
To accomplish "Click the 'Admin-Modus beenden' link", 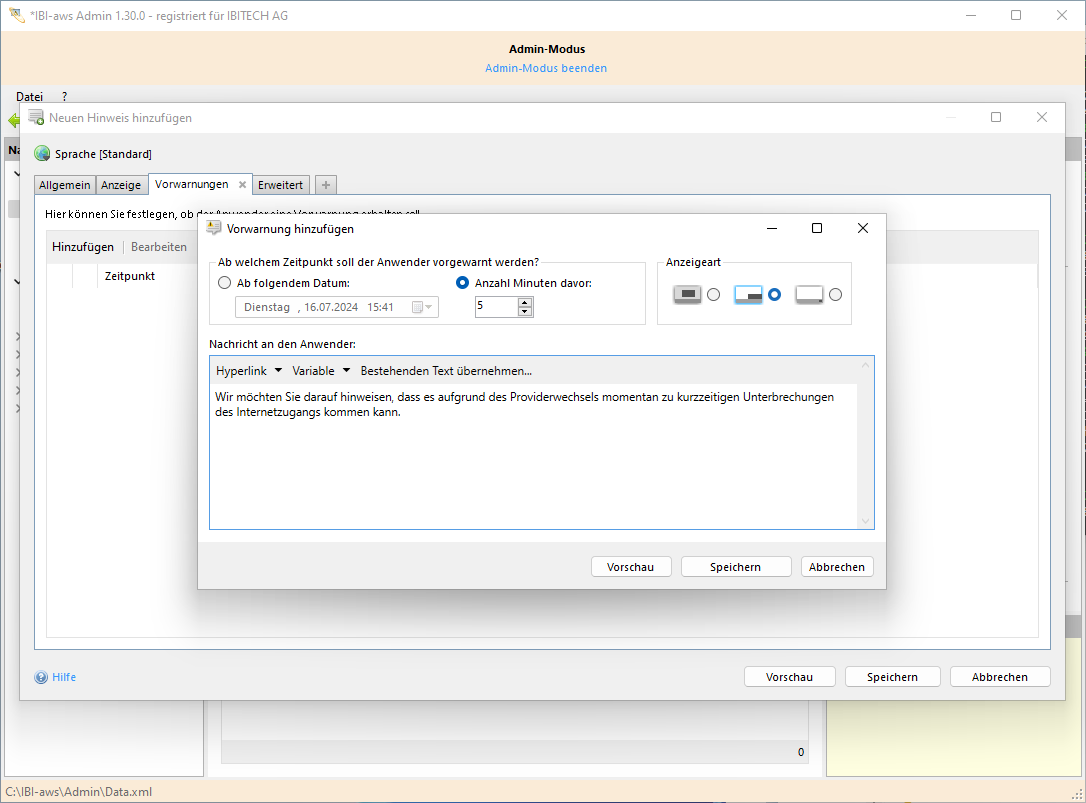I will pos(546,68).
